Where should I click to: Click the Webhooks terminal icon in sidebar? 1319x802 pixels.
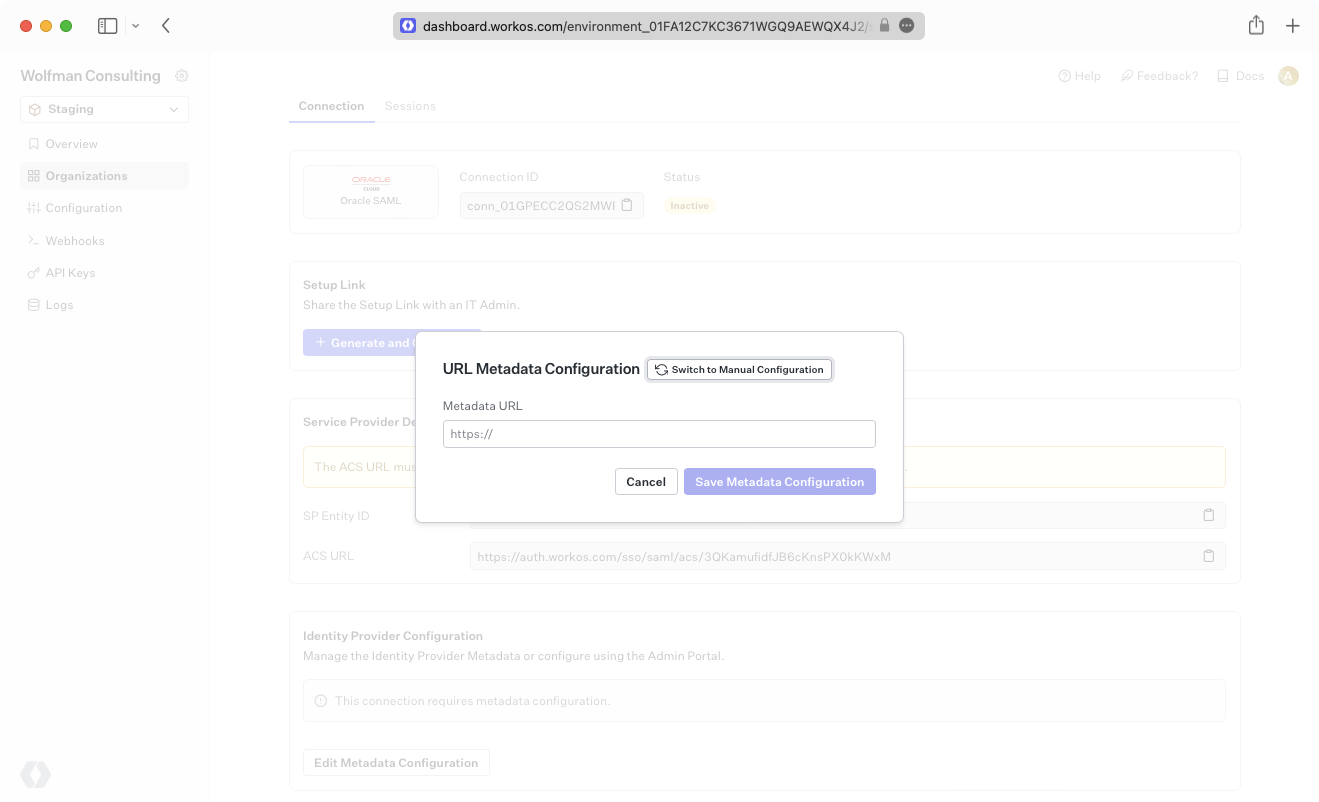pyautogui.click(x=33, y=240)
